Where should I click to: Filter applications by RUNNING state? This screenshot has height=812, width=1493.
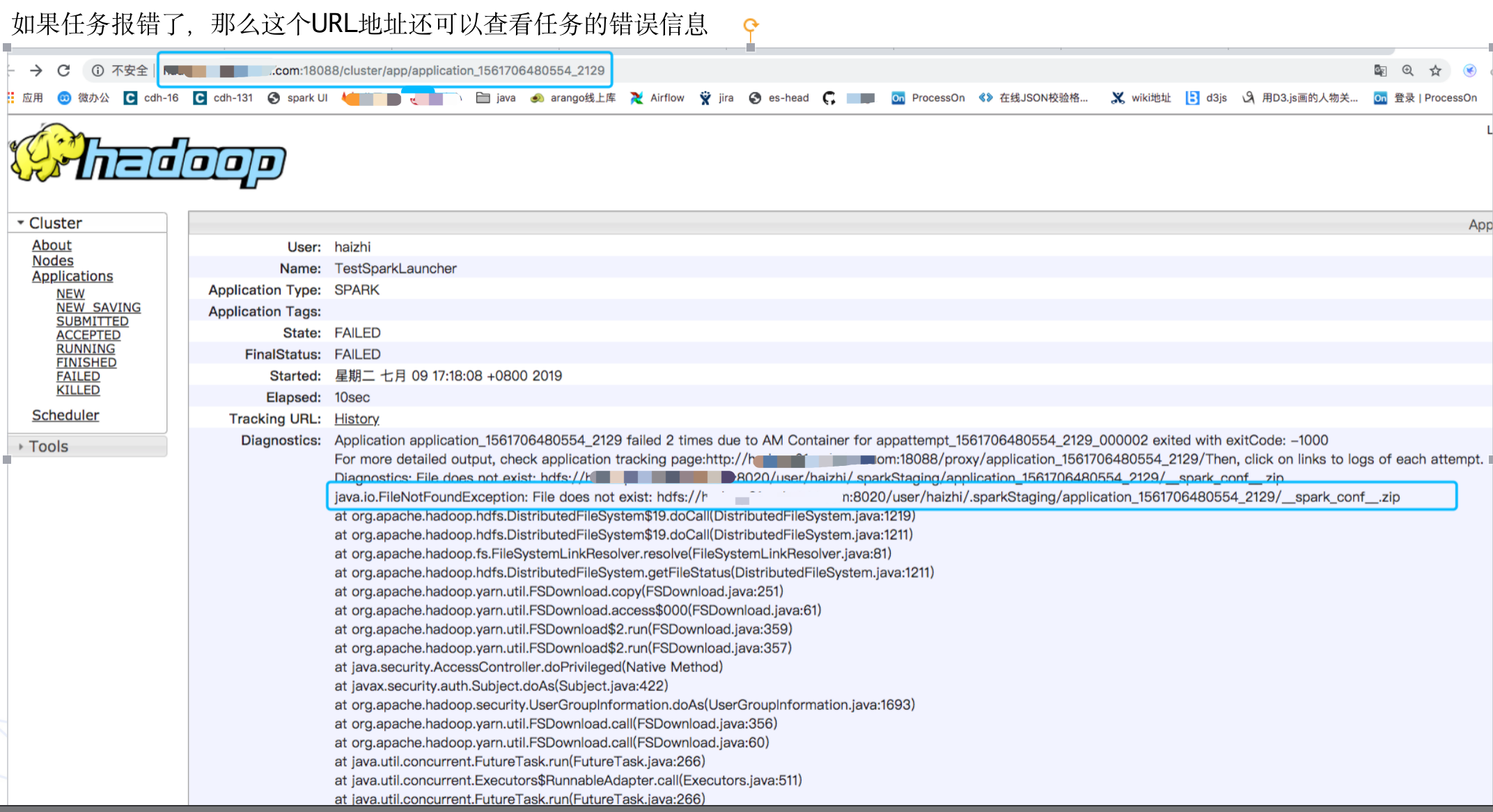(86, 349)
